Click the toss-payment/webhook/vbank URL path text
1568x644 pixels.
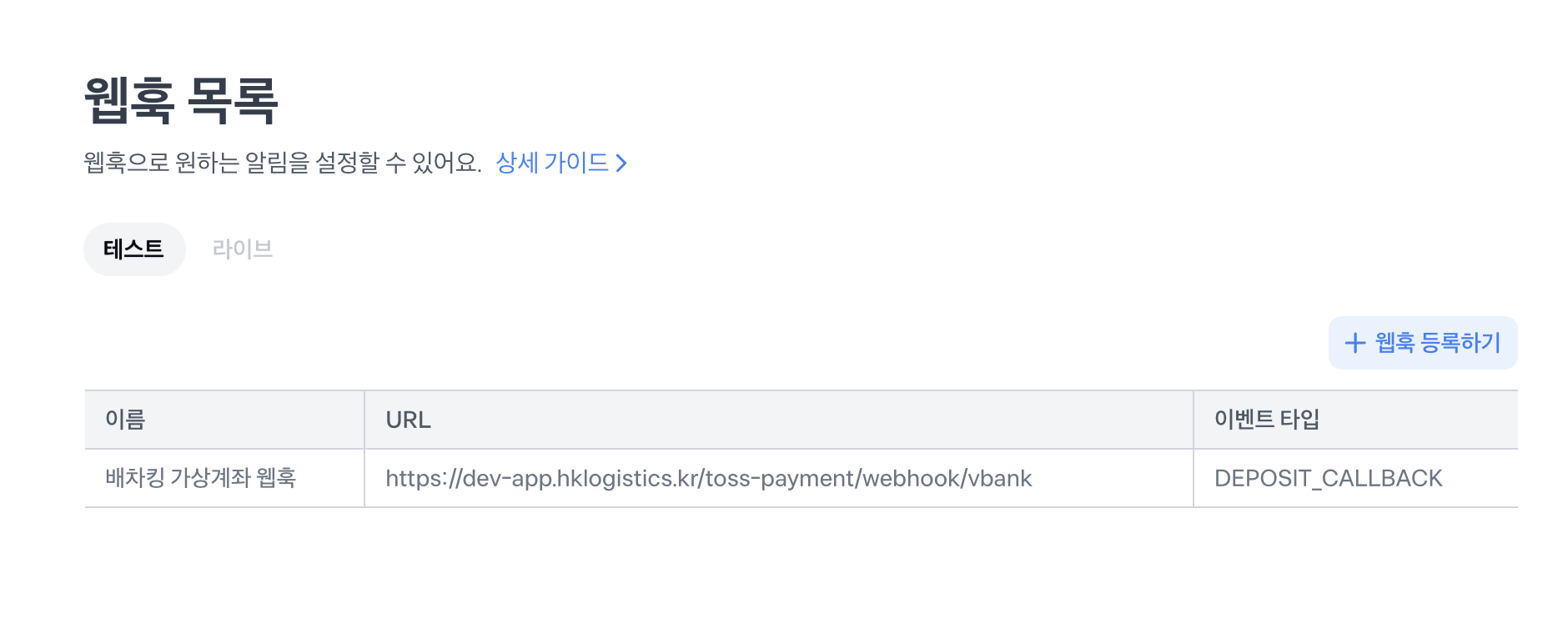coord(869,478)
